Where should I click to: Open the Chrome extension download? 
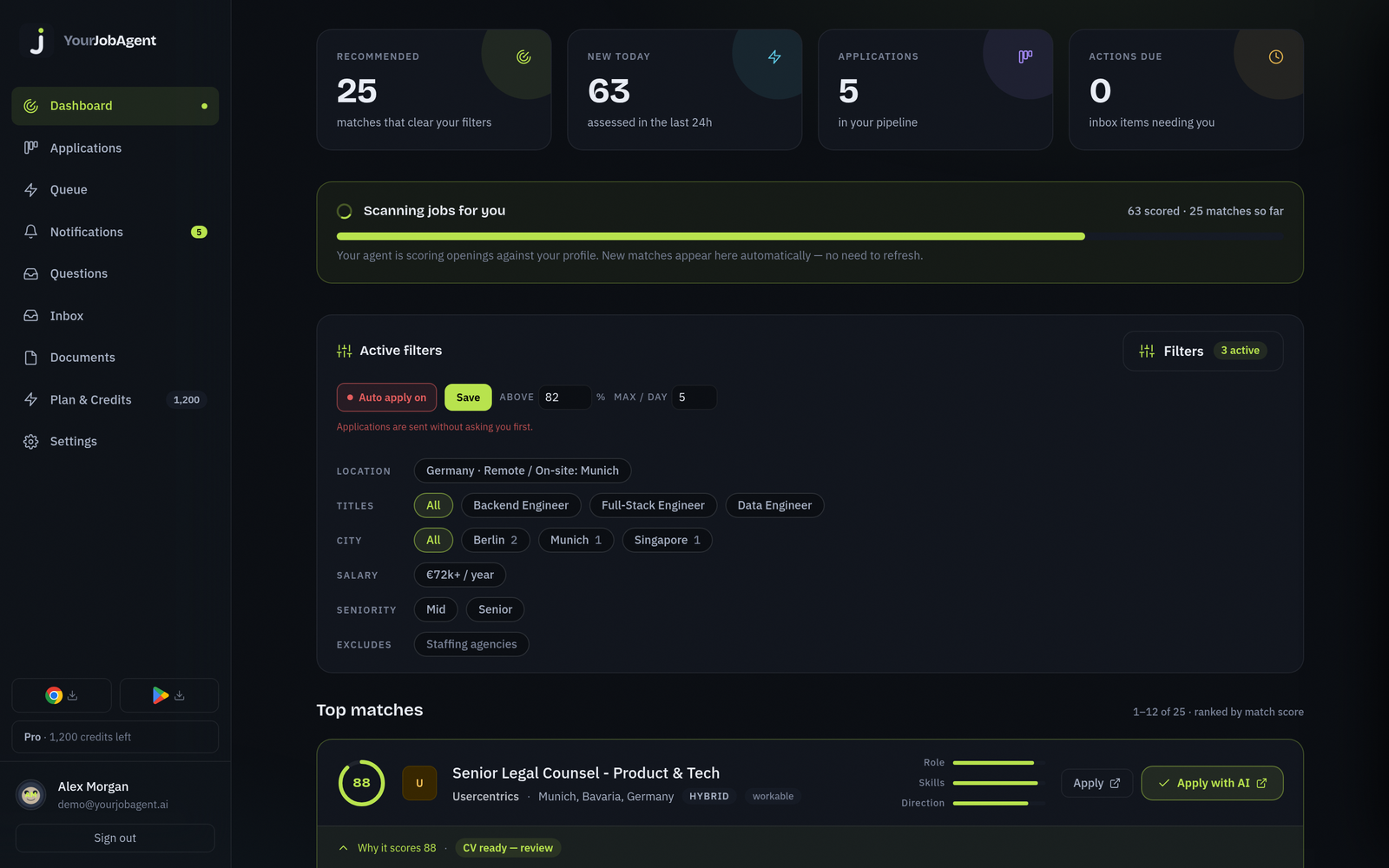pyautogui.click(x=62, y=695)
